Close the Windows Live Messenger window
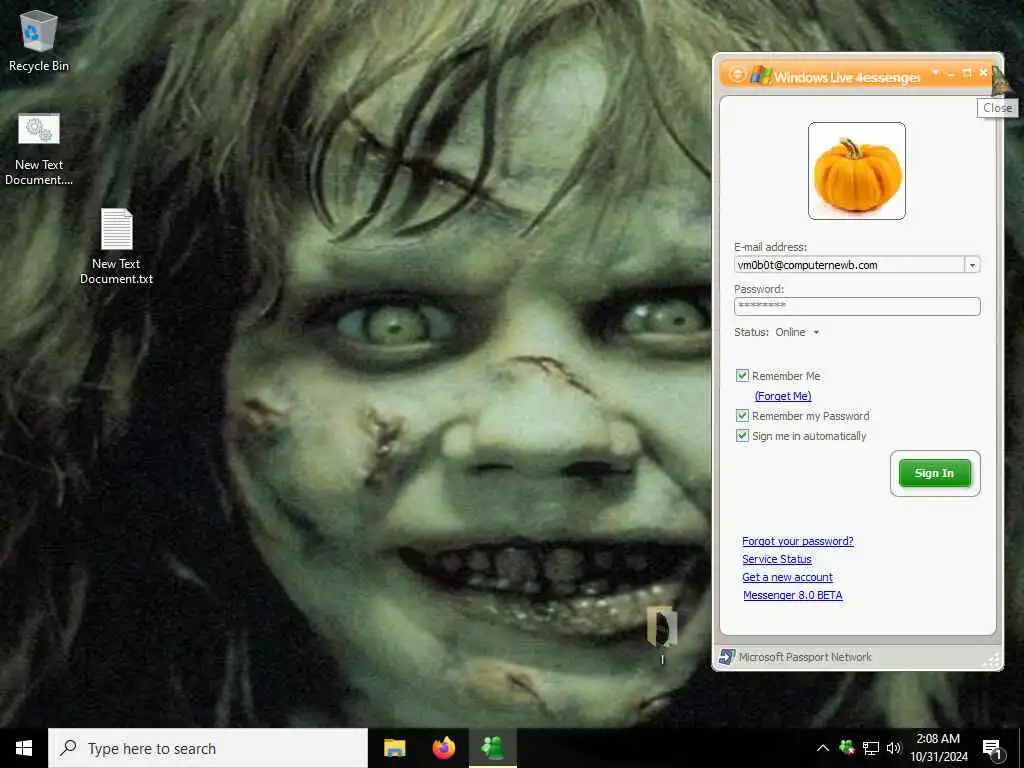 (984, 72)
